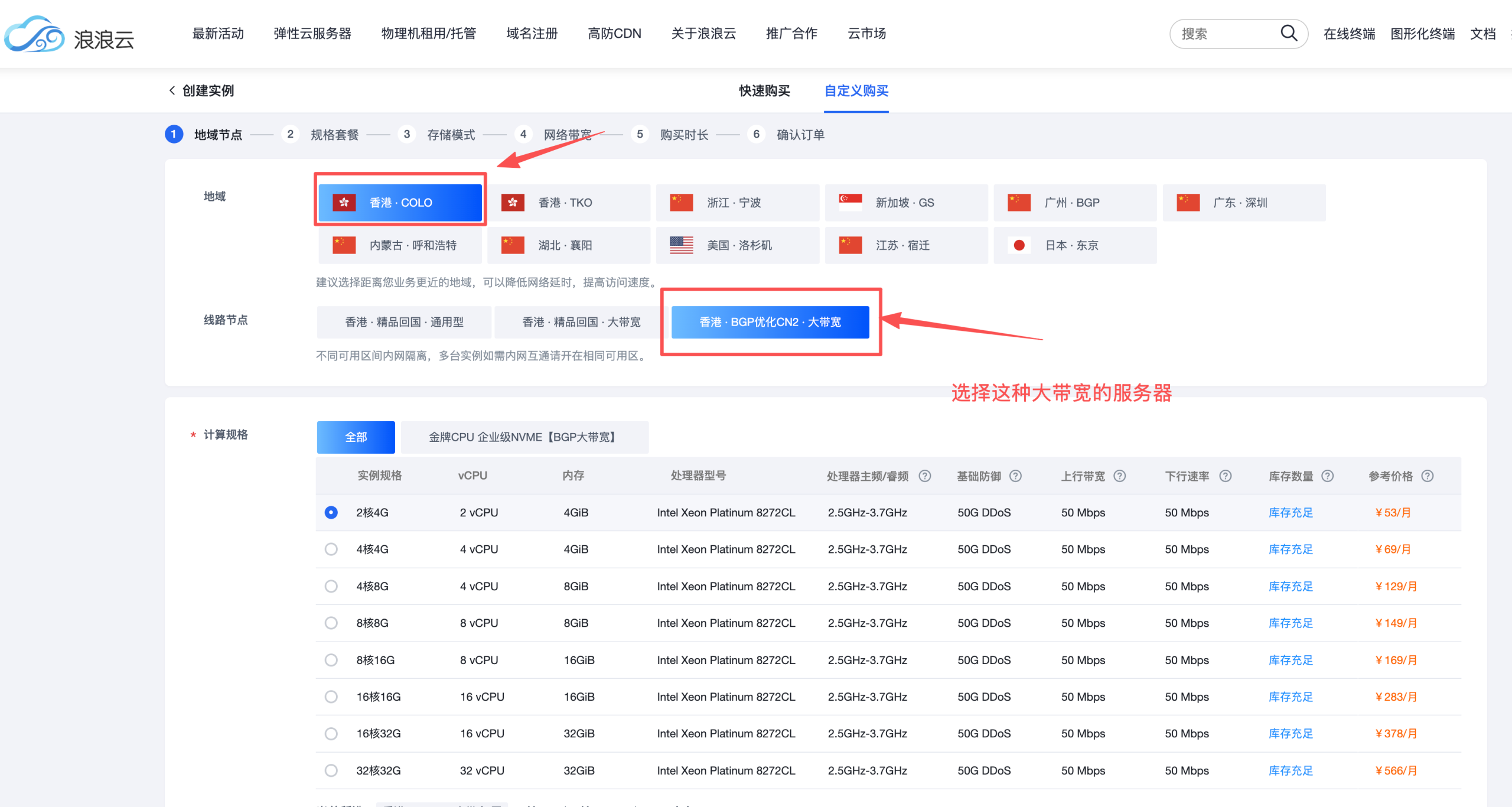Switch to 快速购买 tab

pos(764,90)
